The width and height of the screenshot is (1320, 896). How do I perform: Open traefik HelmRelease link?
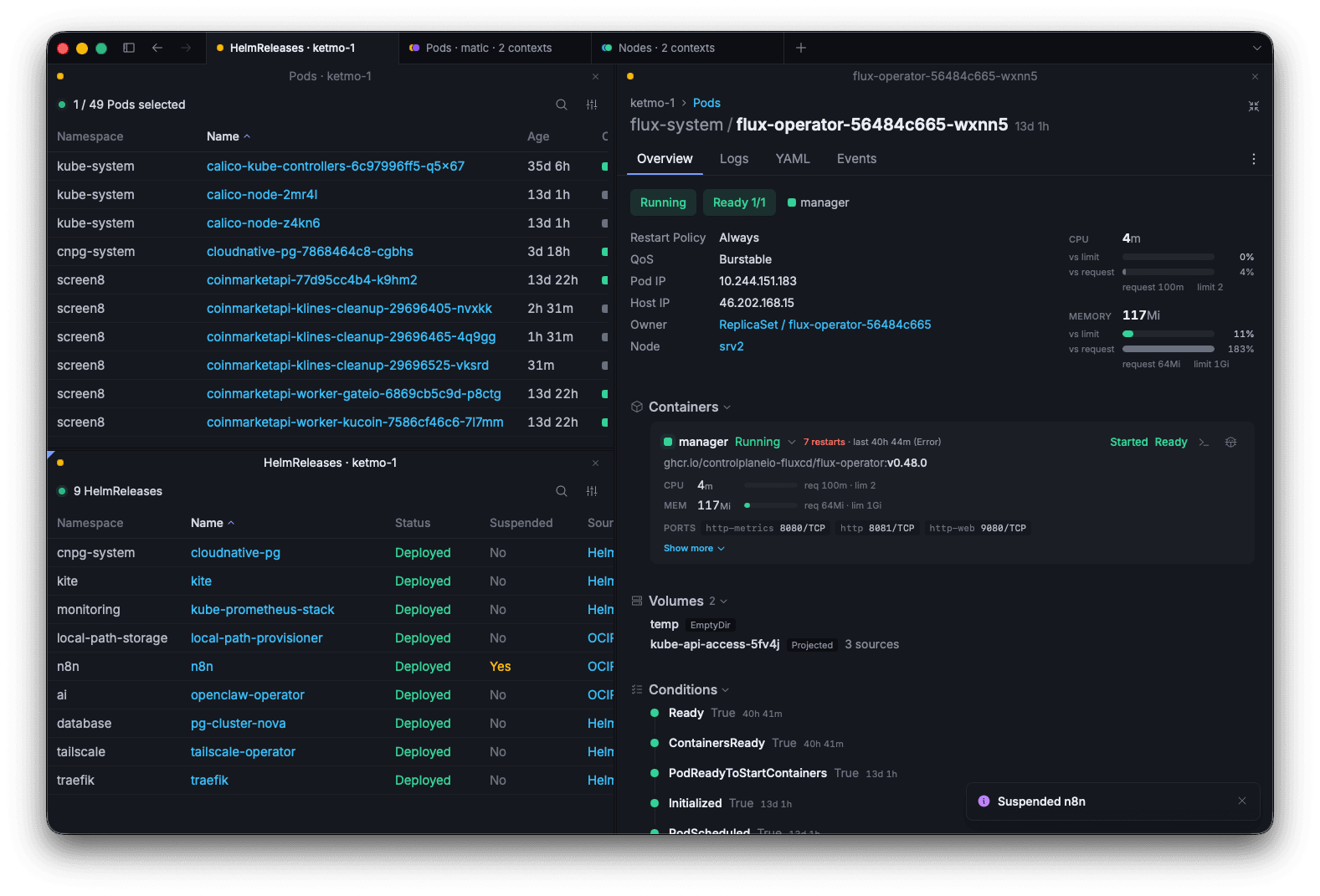[x=209, y=781]
